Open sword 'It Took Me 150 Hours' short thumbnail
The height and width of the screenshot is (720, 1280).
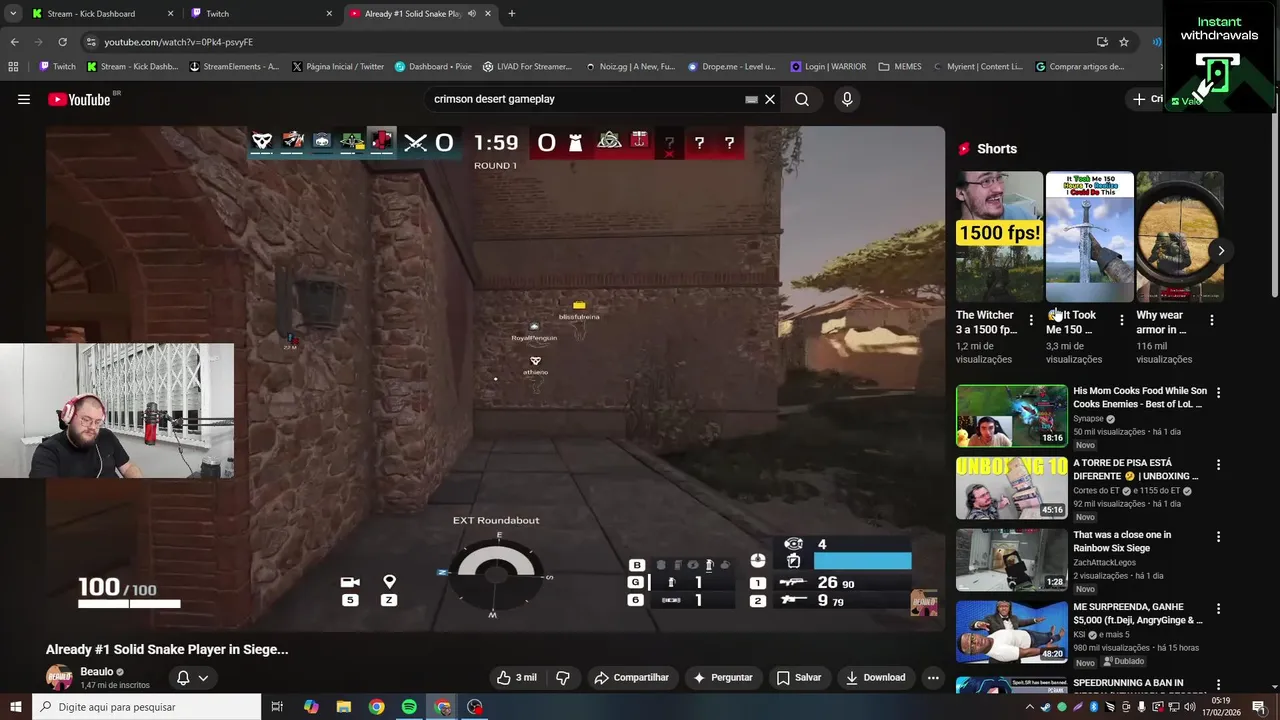[x=1090, y=237]
